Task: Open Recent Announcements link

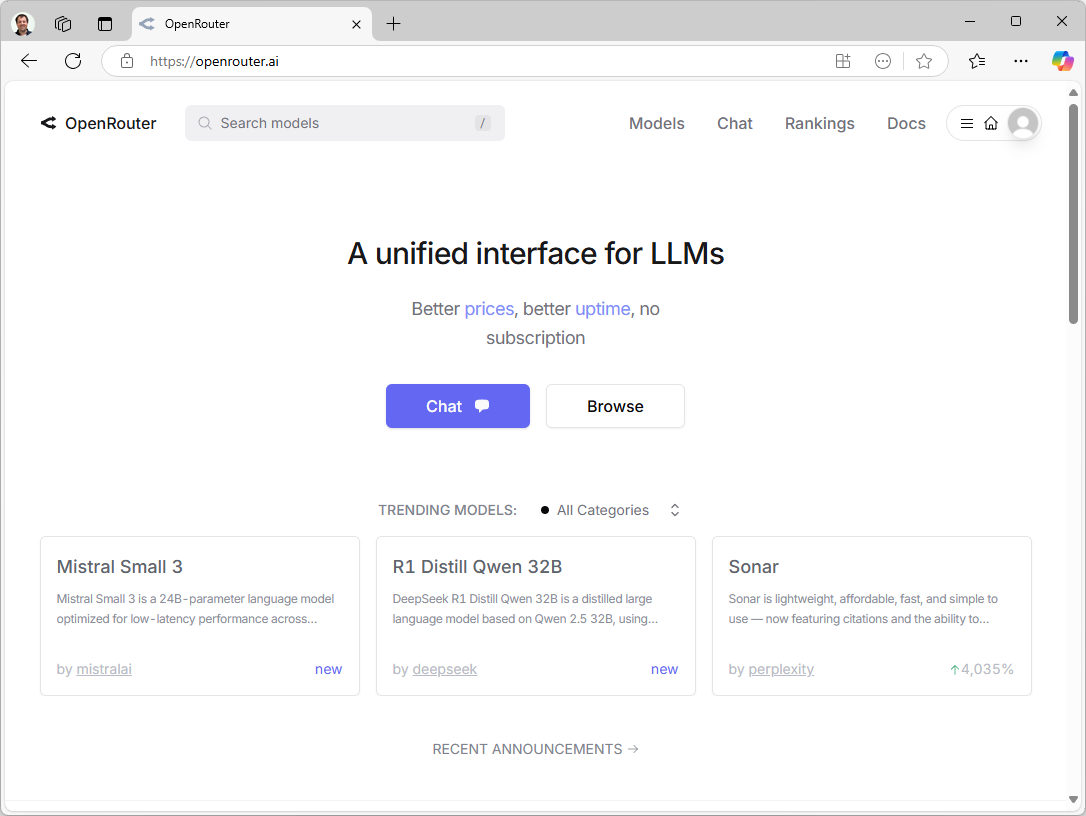Action: pyautogui.click(x=535, y=749)
